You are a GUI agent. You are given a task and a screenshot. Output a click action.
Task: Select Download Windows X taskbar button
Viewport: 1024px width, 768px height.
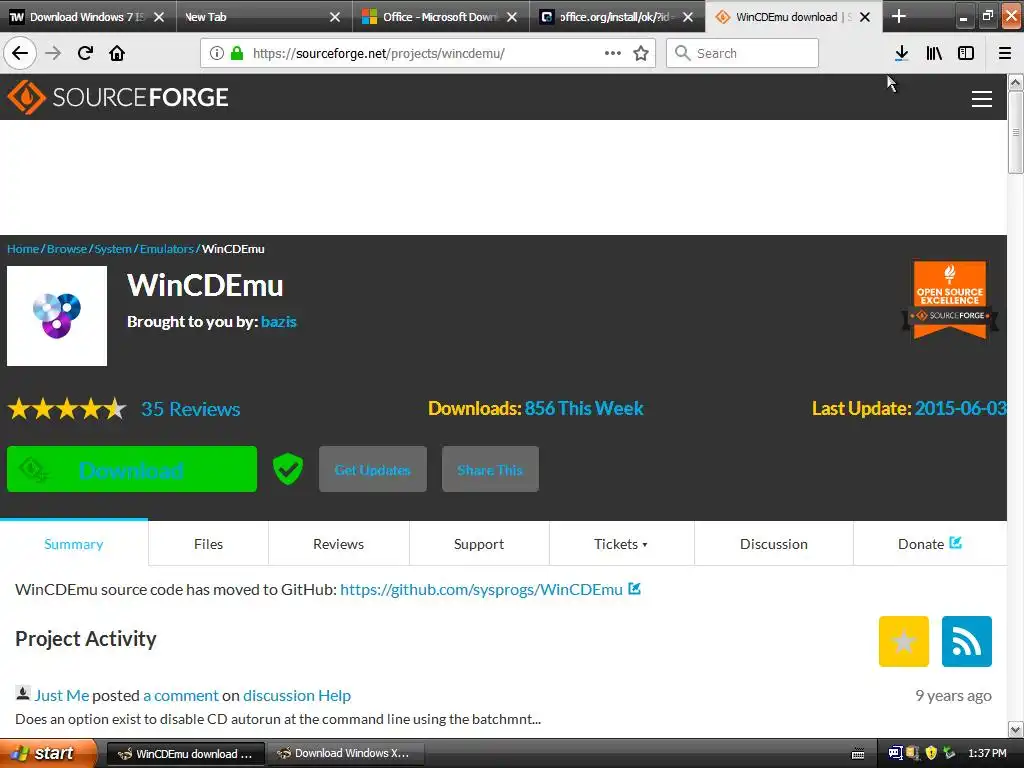(346, 754)
